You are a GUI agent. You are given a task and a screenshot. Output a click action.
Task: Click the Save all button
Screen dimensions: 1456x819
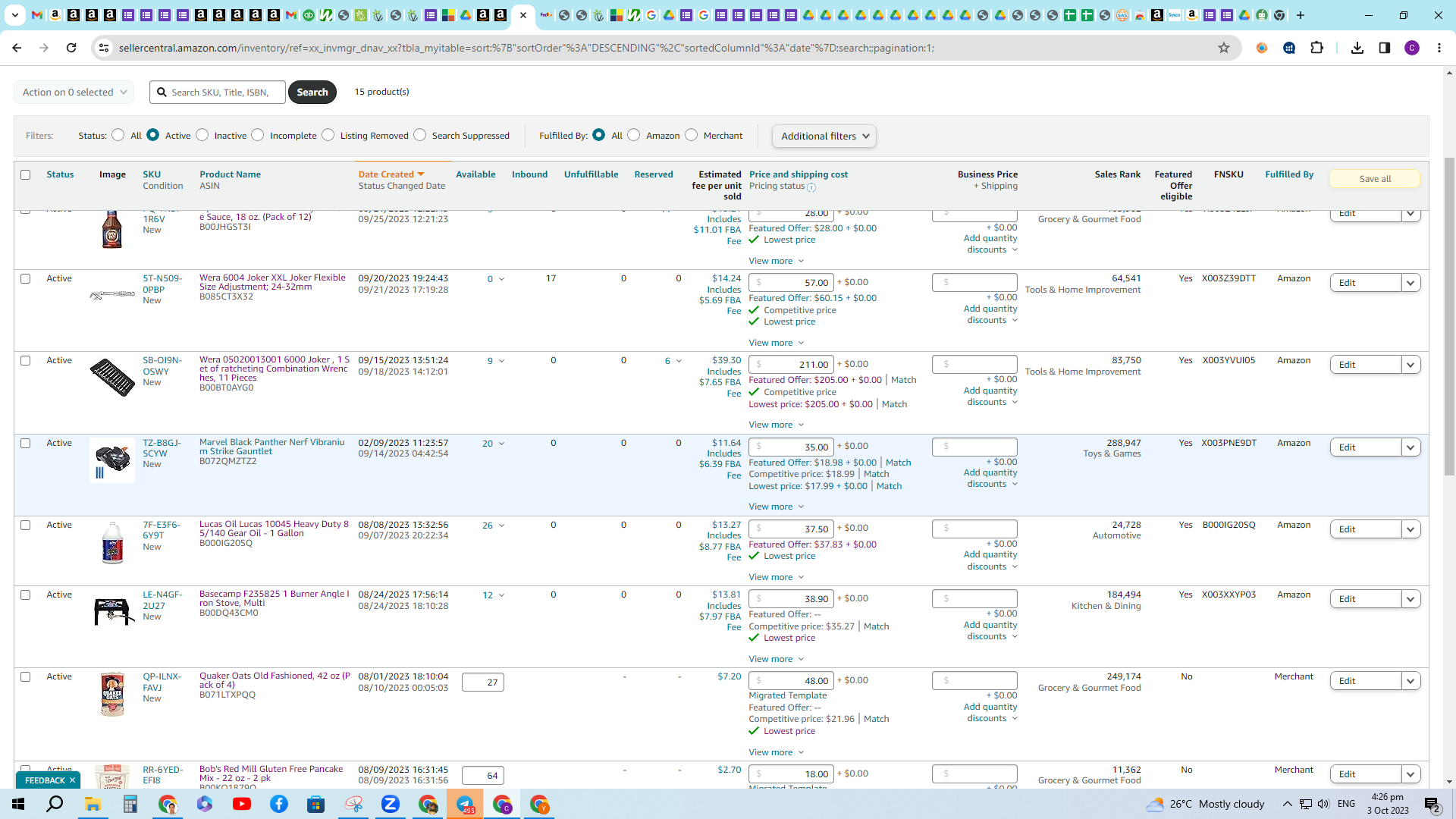1375,179
